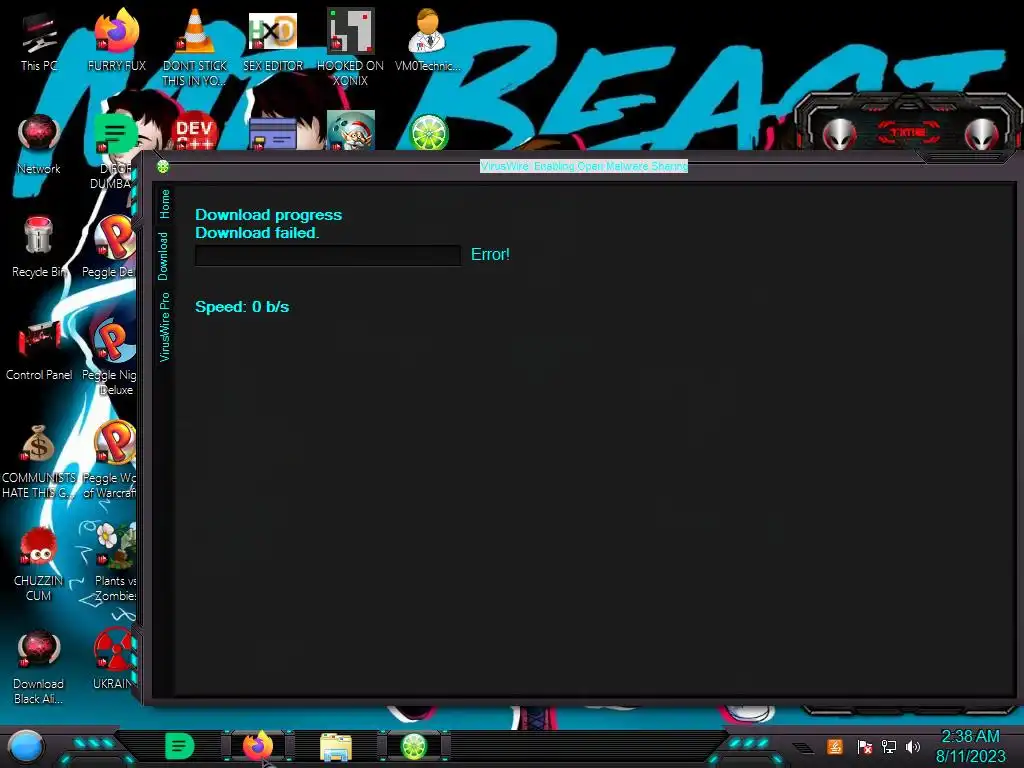Select the CHUZZIN red fuzzball desktop icon

[x=39, y=564]
